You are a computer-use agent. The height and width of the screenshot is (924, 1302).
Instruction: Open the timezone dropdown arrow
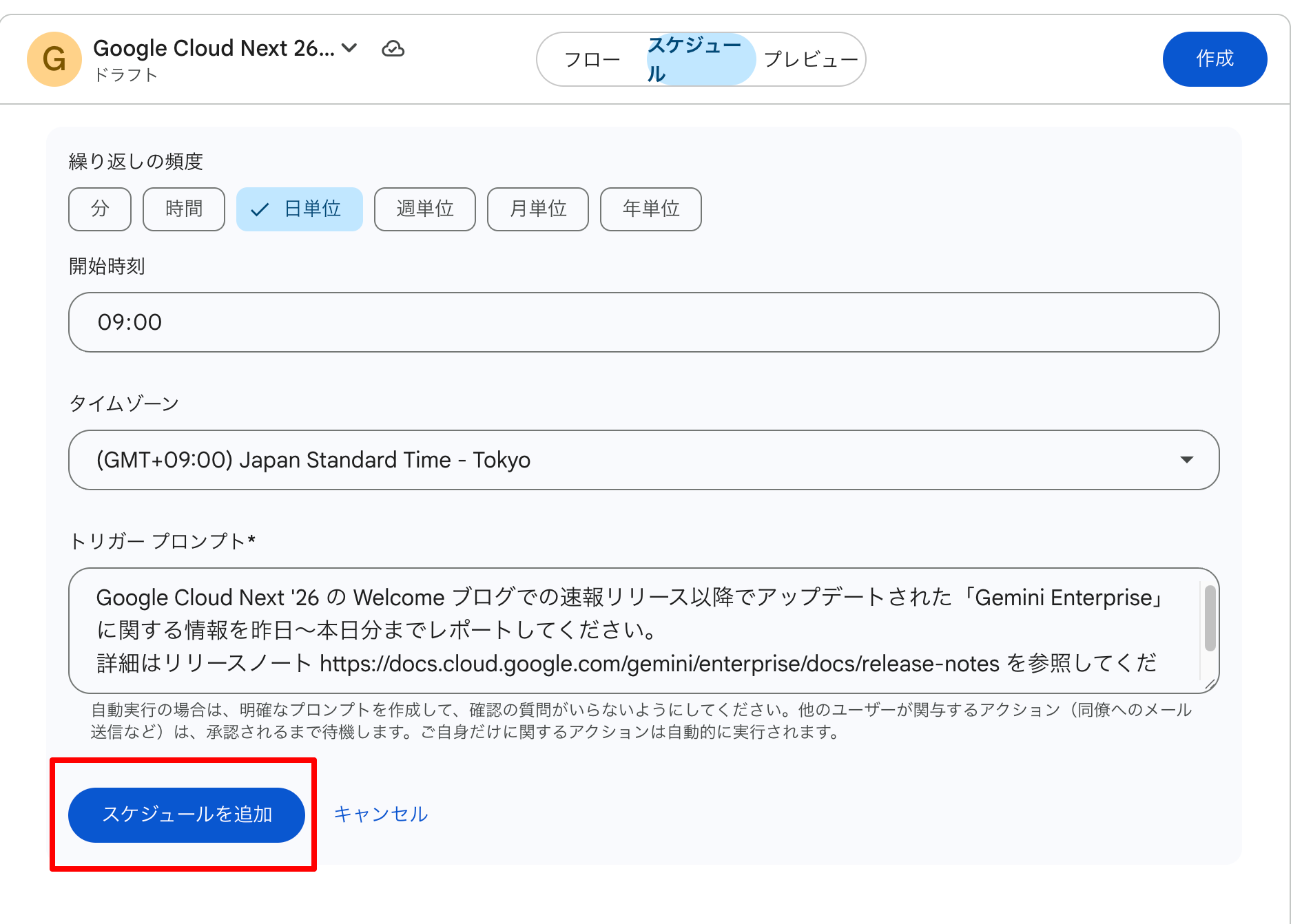[x=1186, y=460]
